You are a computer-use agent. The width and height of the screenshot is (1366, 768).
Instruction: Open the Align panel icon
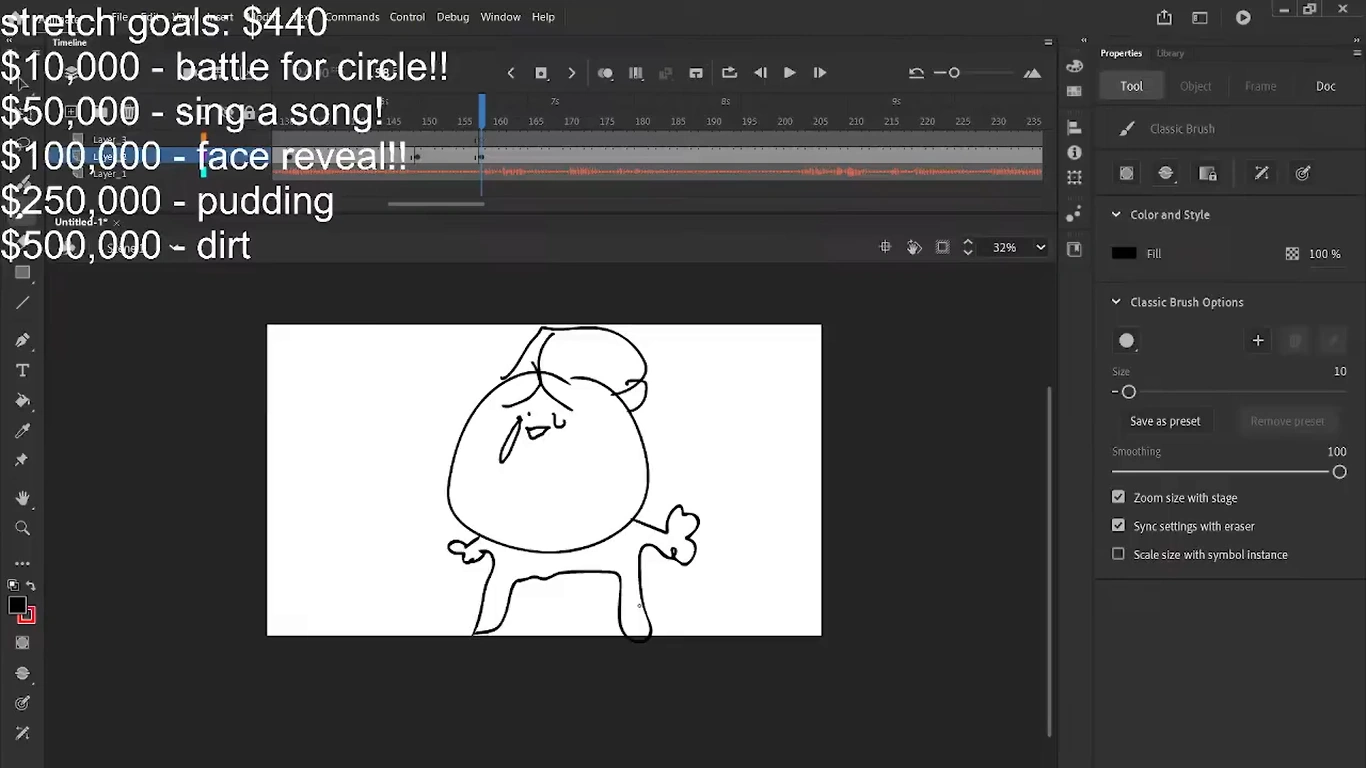tap(1074, 128)
